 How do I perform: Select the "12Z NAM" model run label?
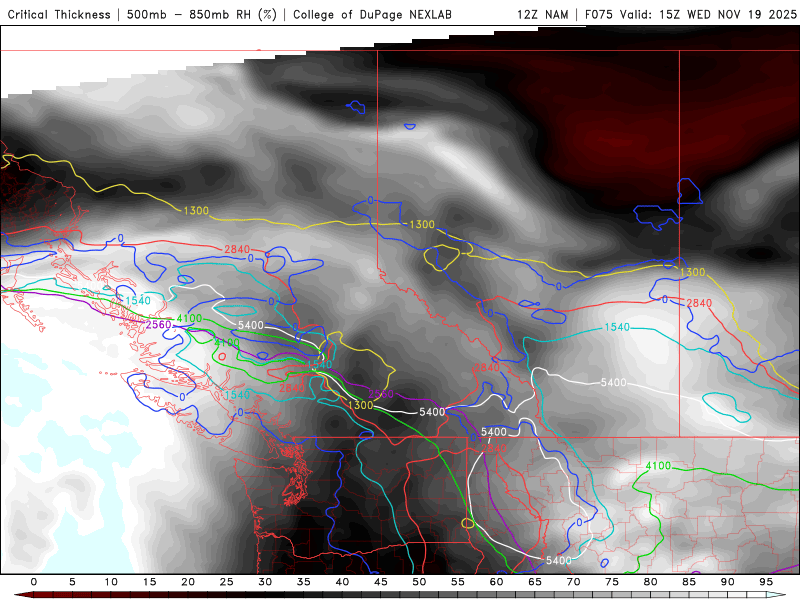[543, 15]
